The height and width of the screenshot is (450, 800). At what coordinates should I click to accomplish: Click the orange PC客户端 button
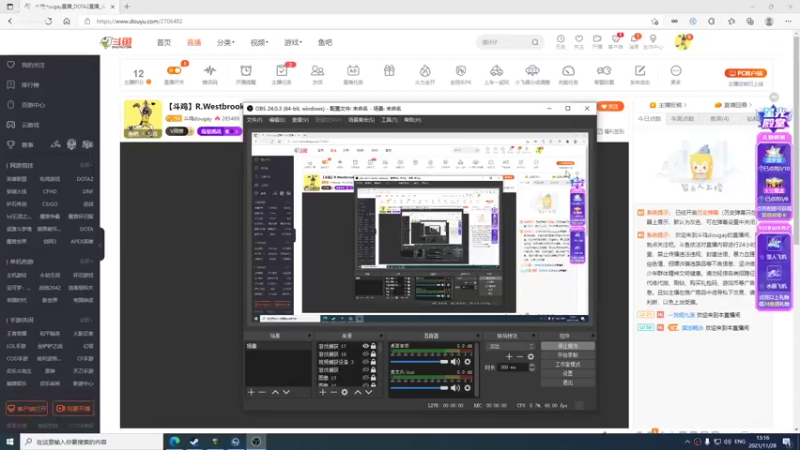point(745,73)
